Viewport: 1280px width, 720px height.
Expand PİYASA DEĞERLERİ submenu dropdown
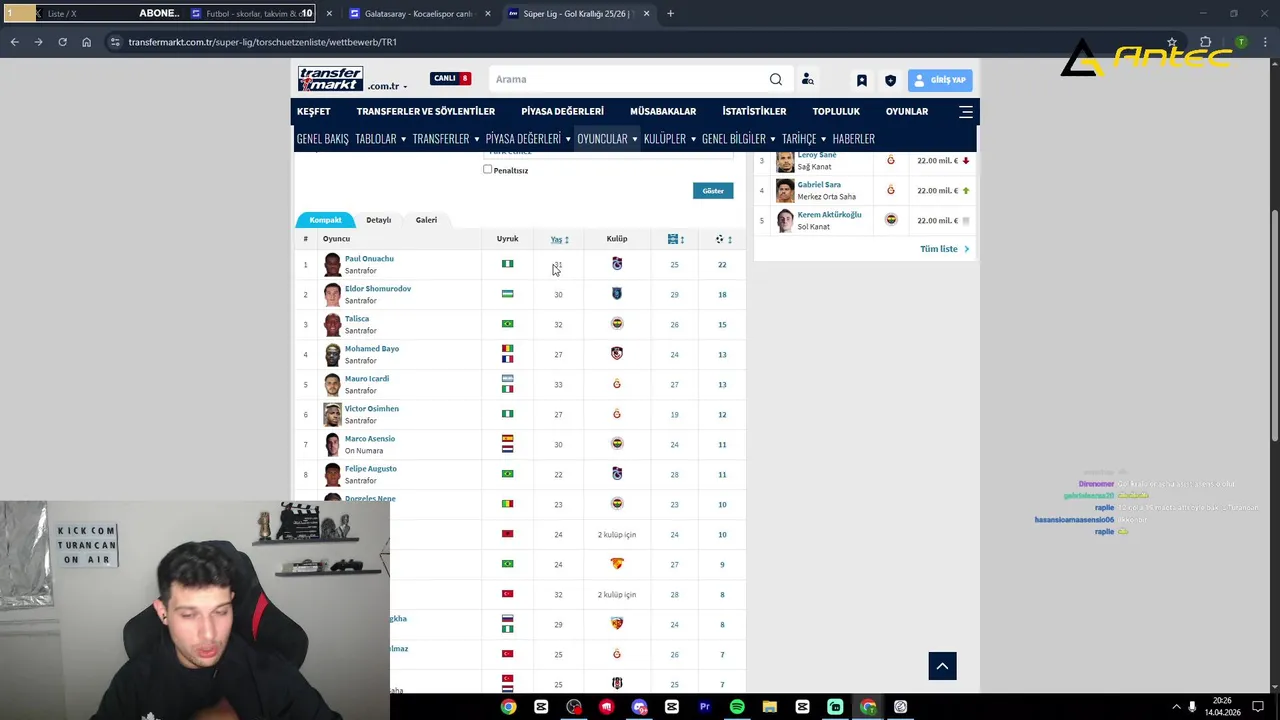click(x=528, y=139)
